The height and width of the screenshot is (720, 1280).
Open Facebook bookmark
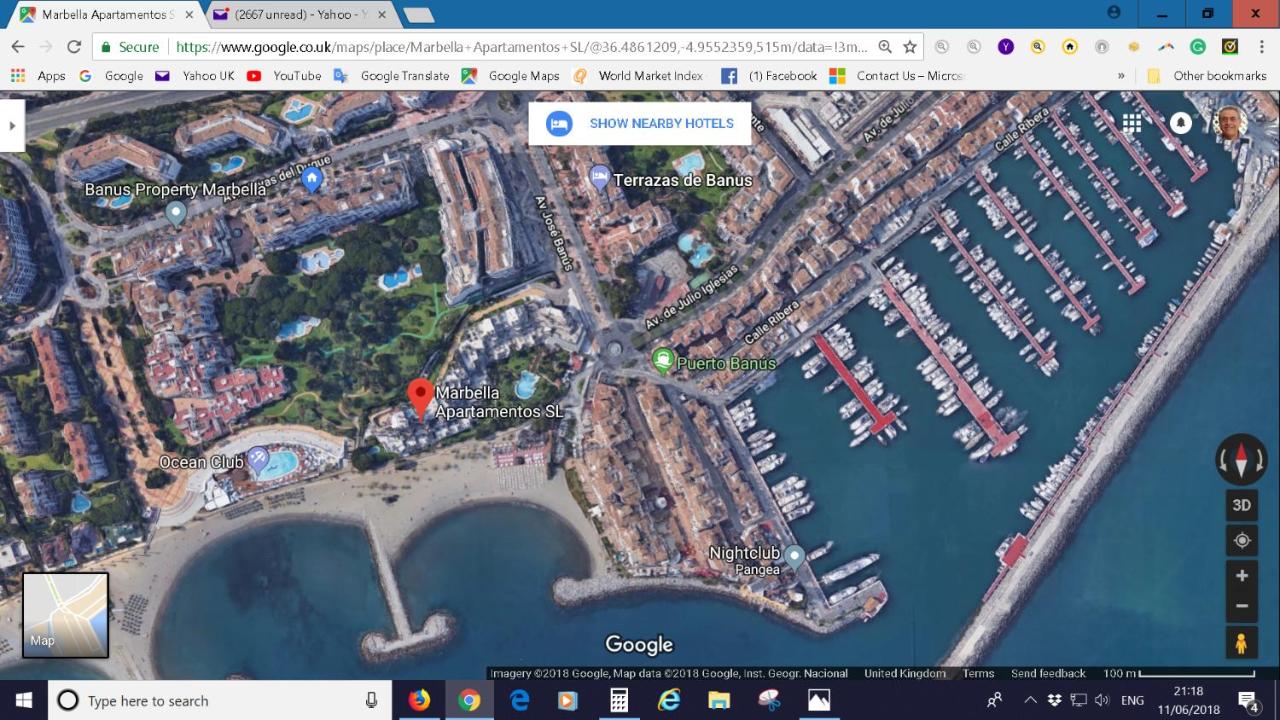769,76
